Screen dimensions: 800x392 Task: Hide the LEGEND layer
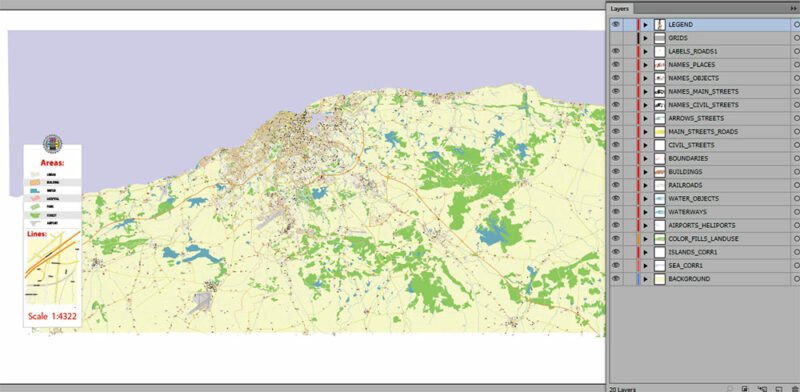tap(616, 24)
